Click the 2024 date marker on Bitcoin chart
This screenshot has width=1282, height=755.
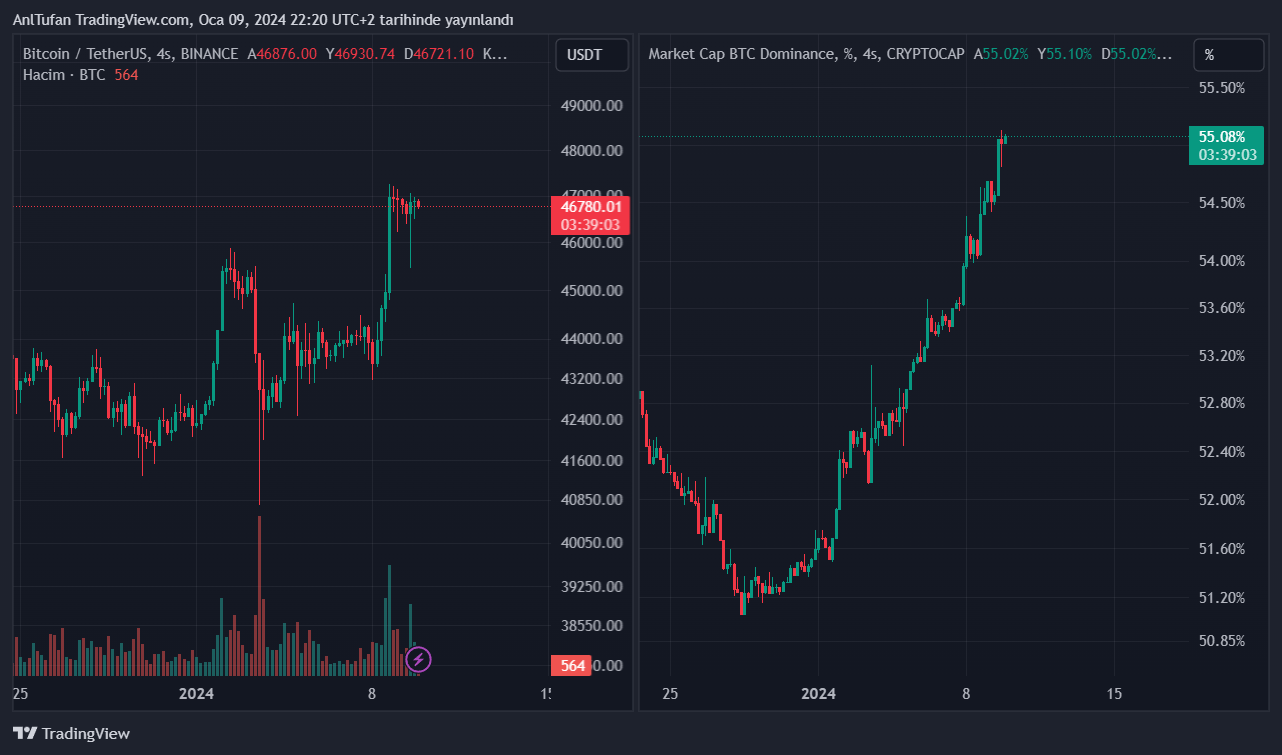pos(196,693)
